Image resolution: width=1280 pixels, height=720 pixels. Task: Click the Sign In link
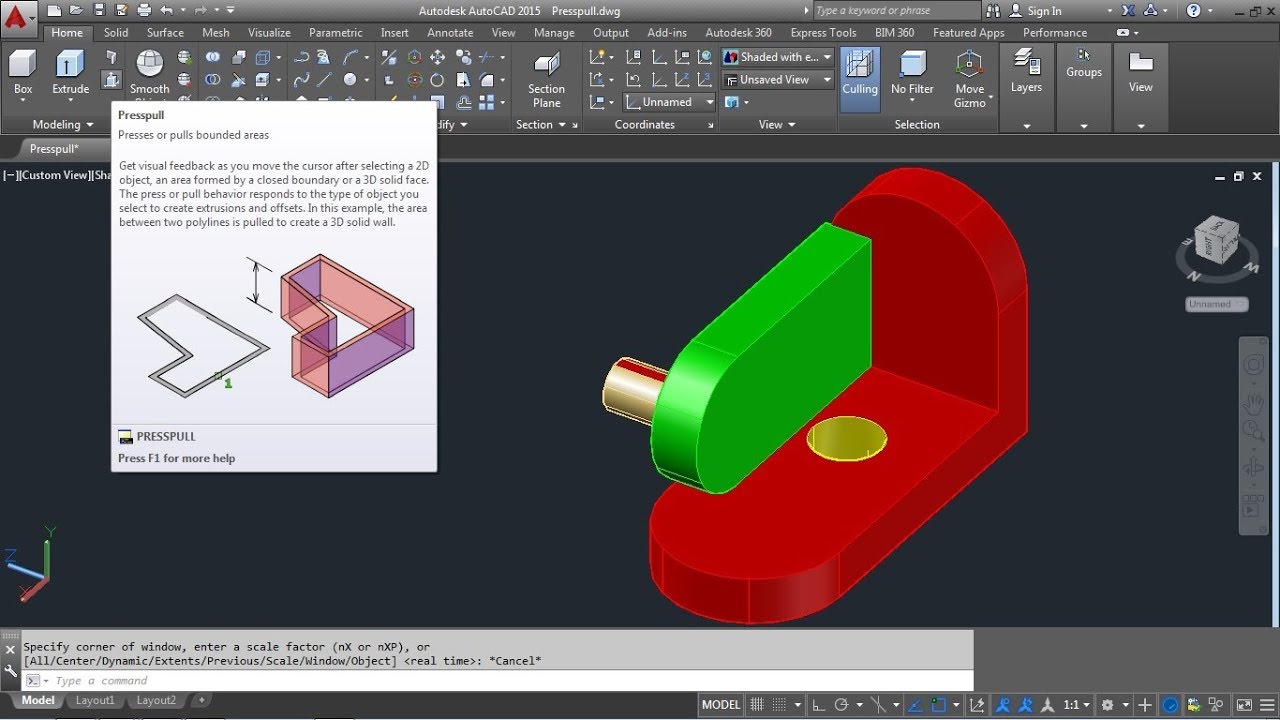(1044, 11)
